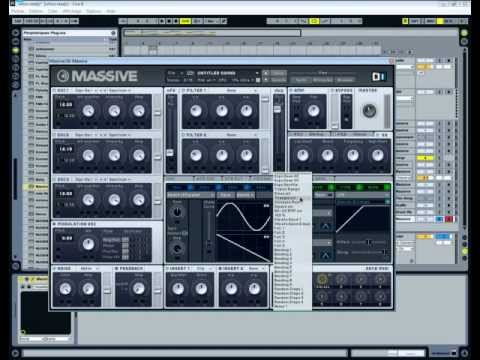Click Massive's Save As button
The image size is (480, 360).
click(279, 80)
